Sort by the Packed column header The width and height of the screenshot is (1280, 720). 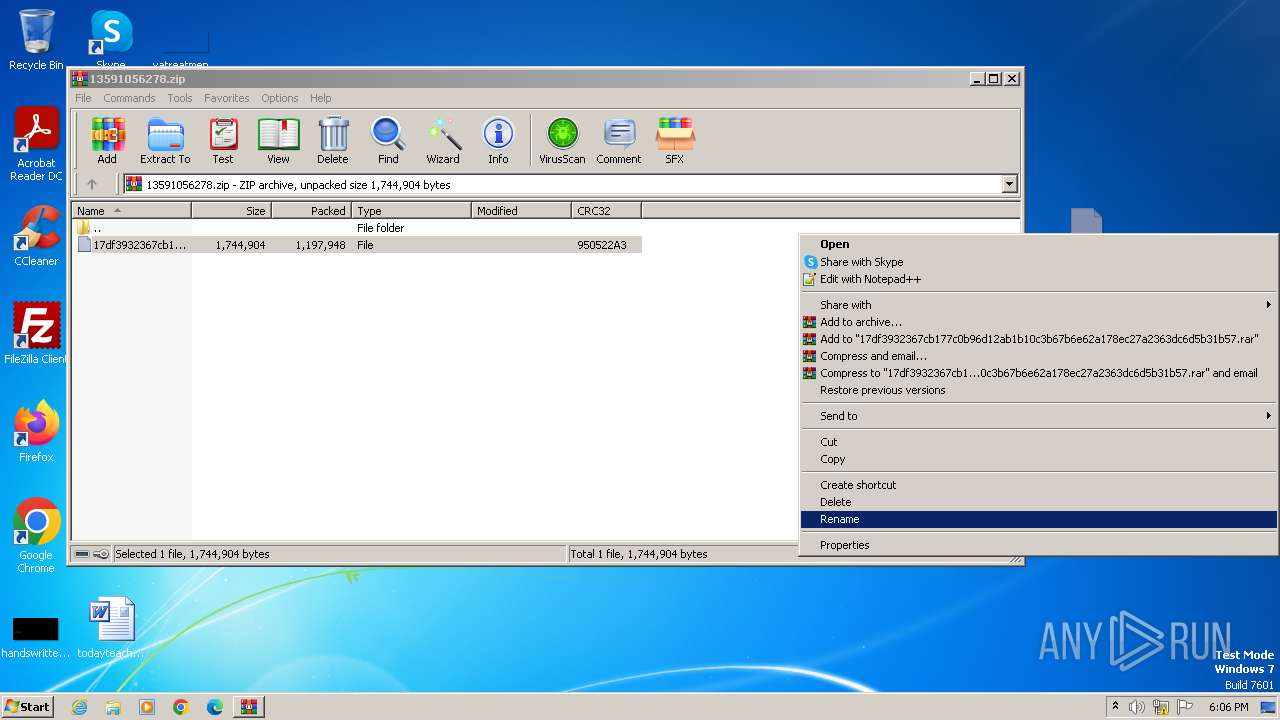311,211
